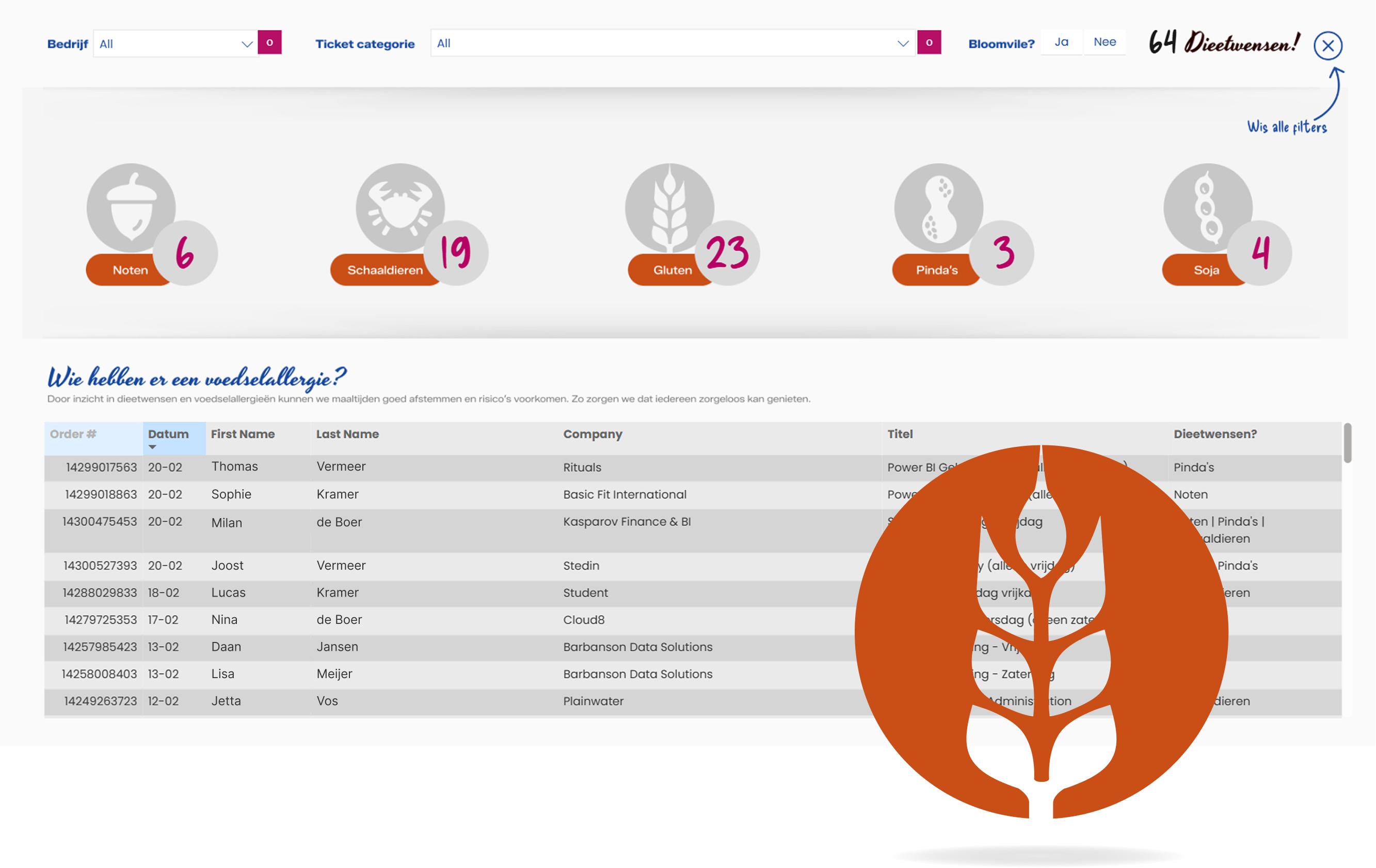This screenshot has height=868, width=1376.
Task: Select order number 14300475453
Action: coord(100,522)
